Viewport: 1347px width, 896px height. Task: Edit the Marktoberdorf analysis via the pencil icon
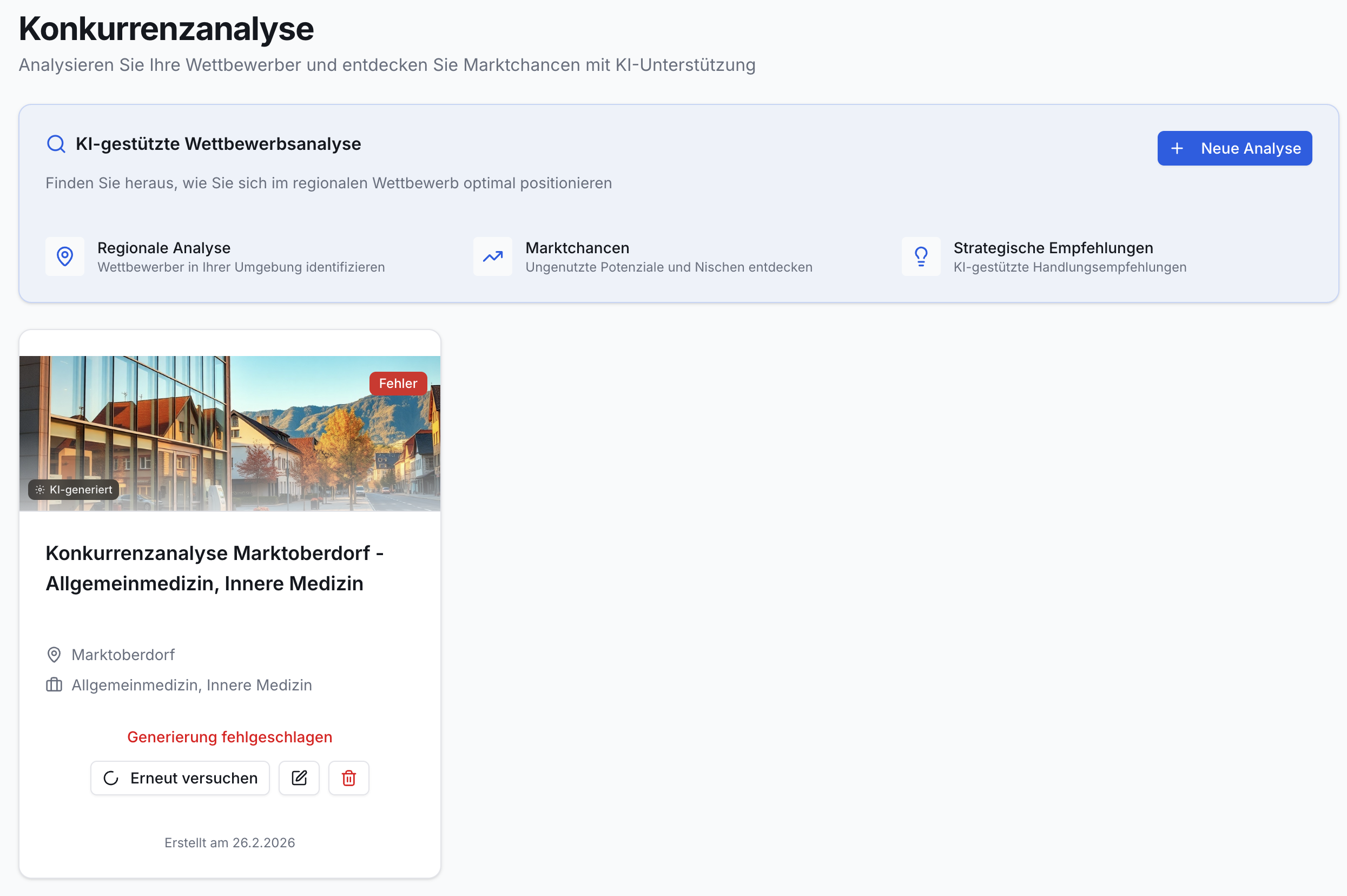coord(299,778)
